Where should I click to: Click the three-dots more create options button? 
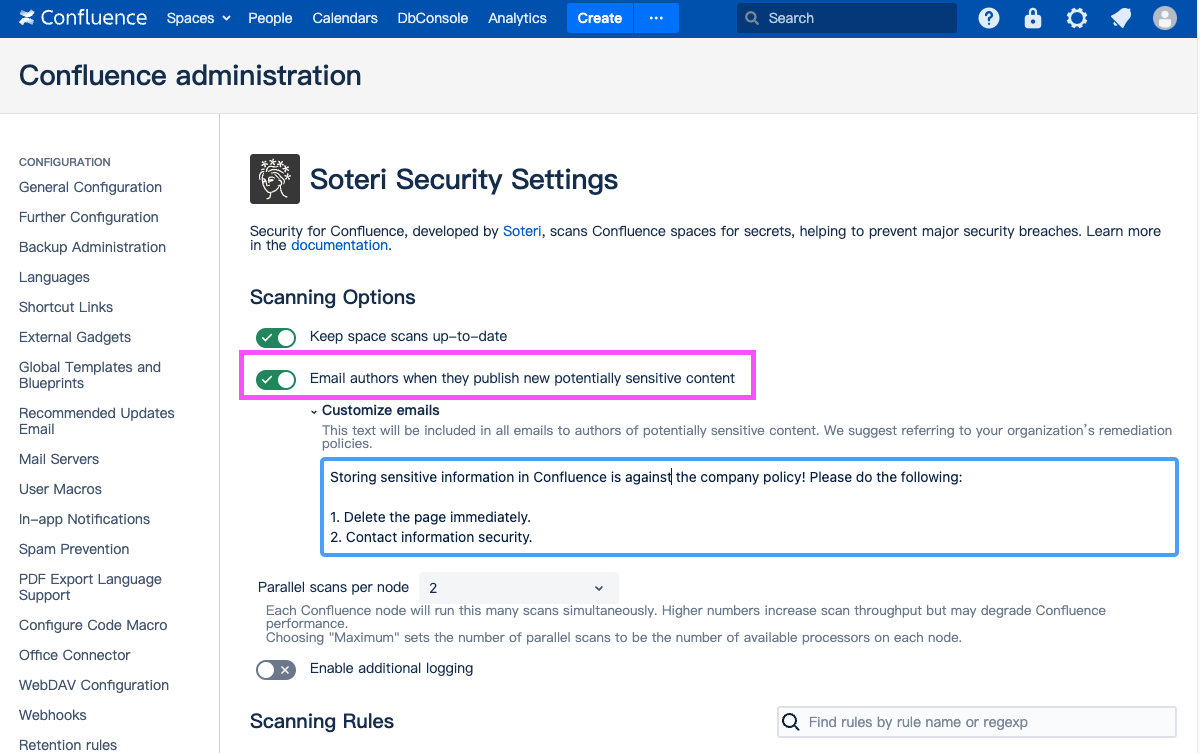click(x=656, y=18)
